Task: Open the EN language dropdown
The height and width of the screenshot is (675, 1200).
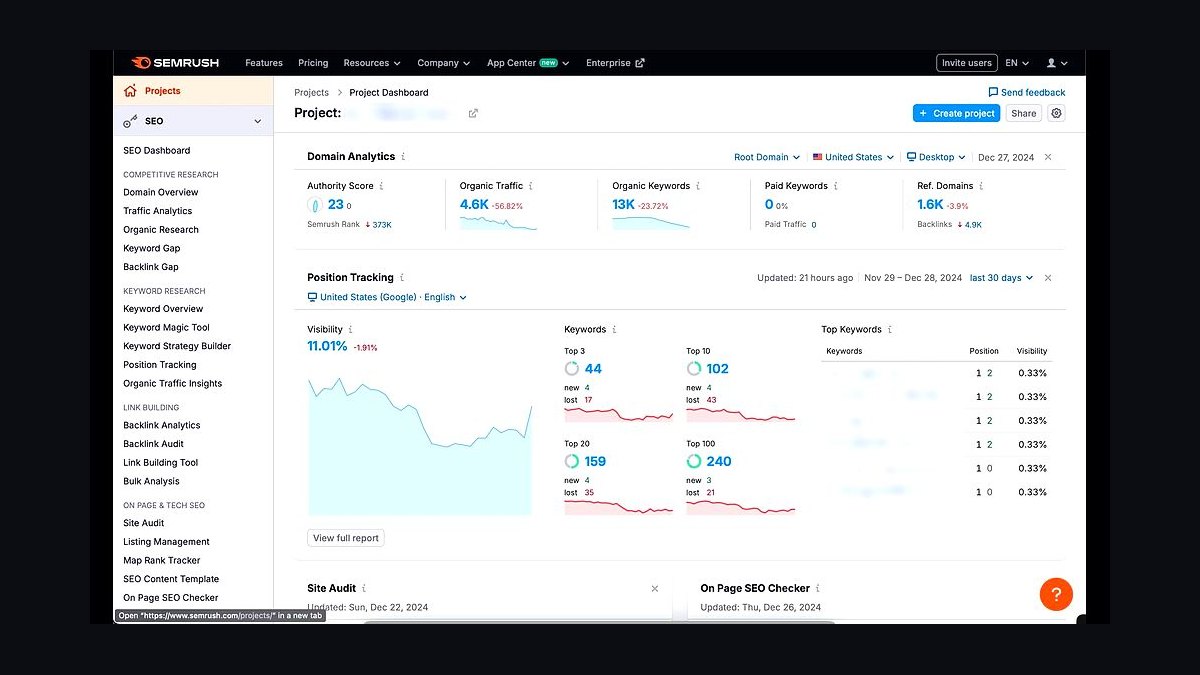Action: coord(1017,63)
